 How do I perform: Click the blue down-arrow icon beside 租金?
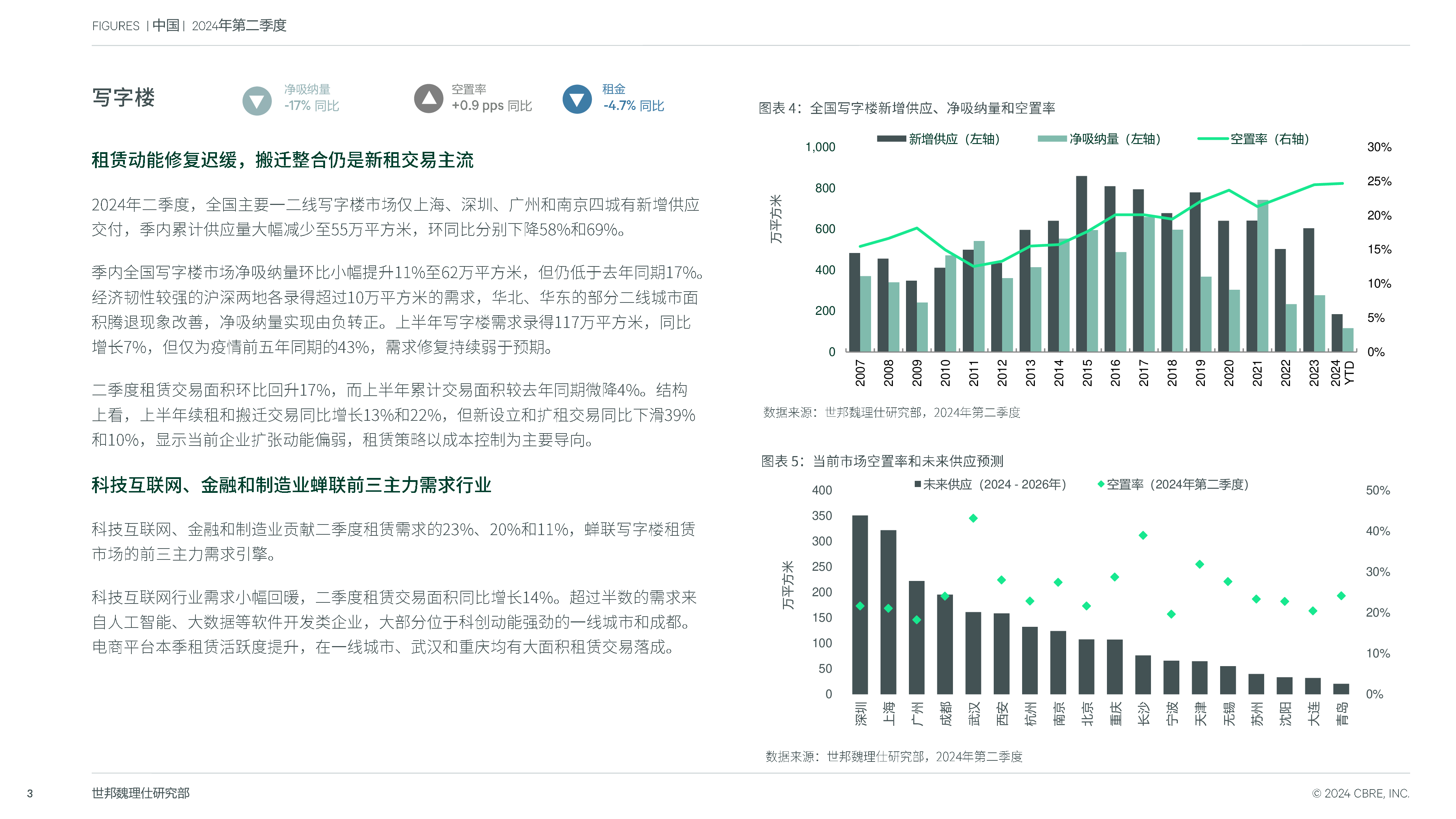(577, 99)
